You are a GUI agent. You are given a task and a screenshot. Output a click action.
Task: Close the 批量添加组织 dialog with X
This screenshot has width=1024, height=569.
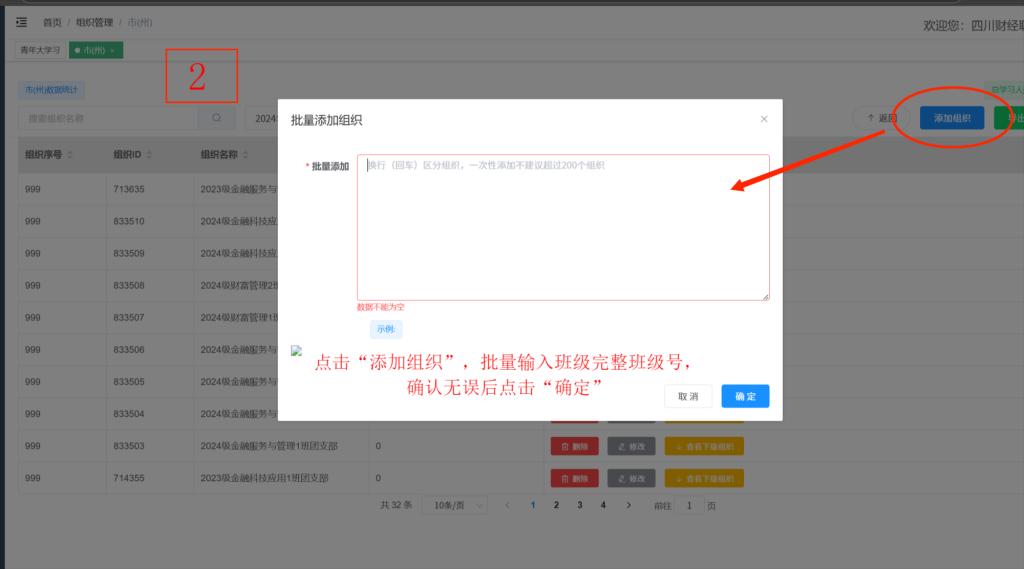click(x=764, y=119)
